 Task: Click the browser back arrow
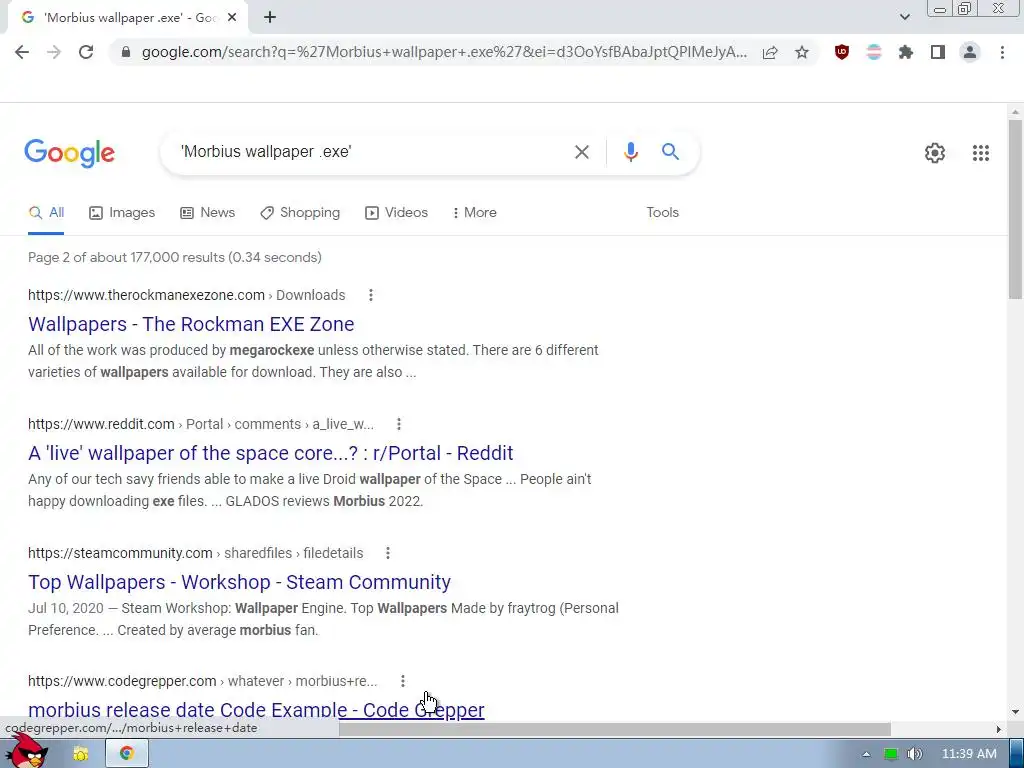[x=22, y=52]
